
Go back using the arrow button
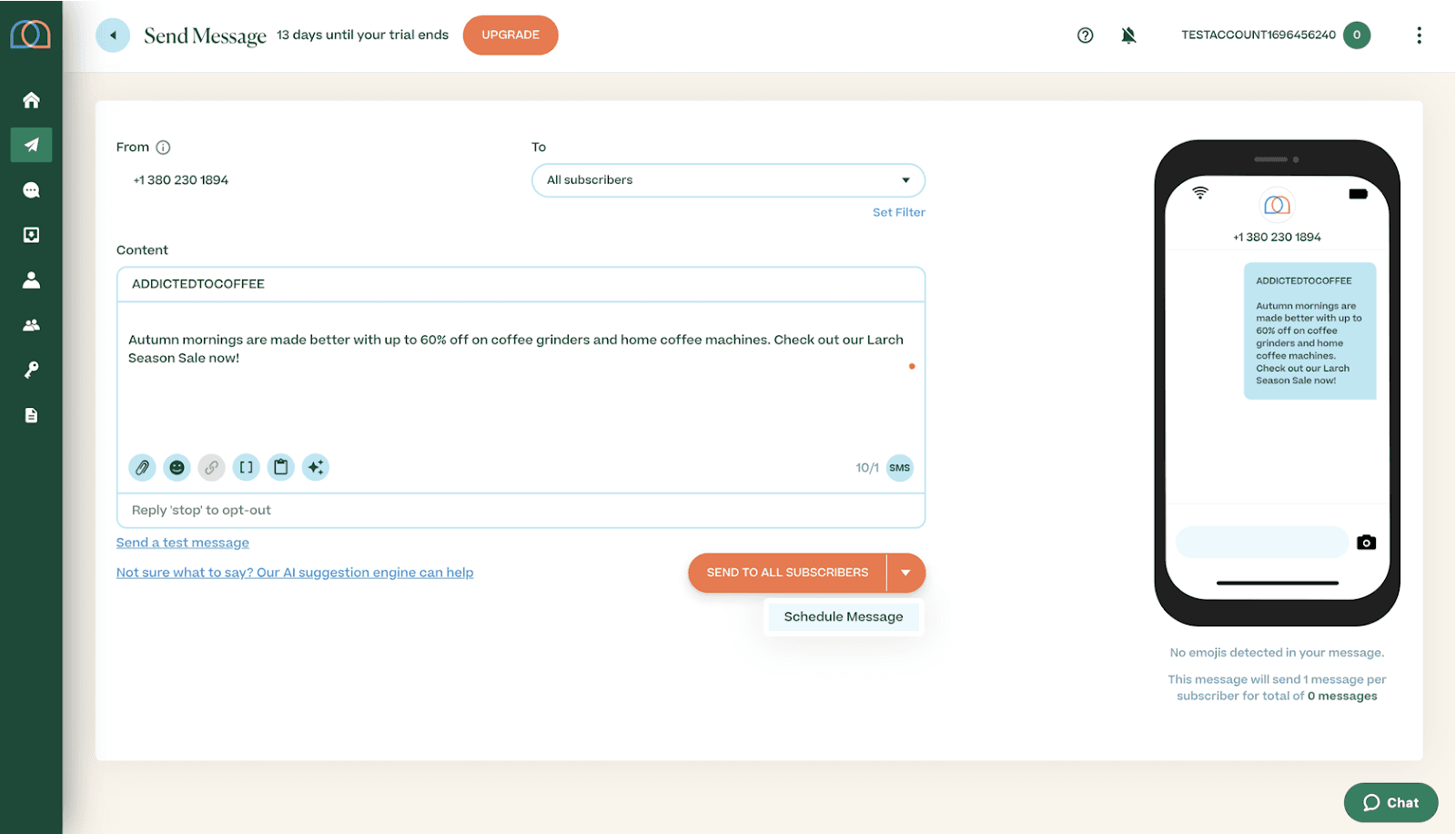(113, 36)
